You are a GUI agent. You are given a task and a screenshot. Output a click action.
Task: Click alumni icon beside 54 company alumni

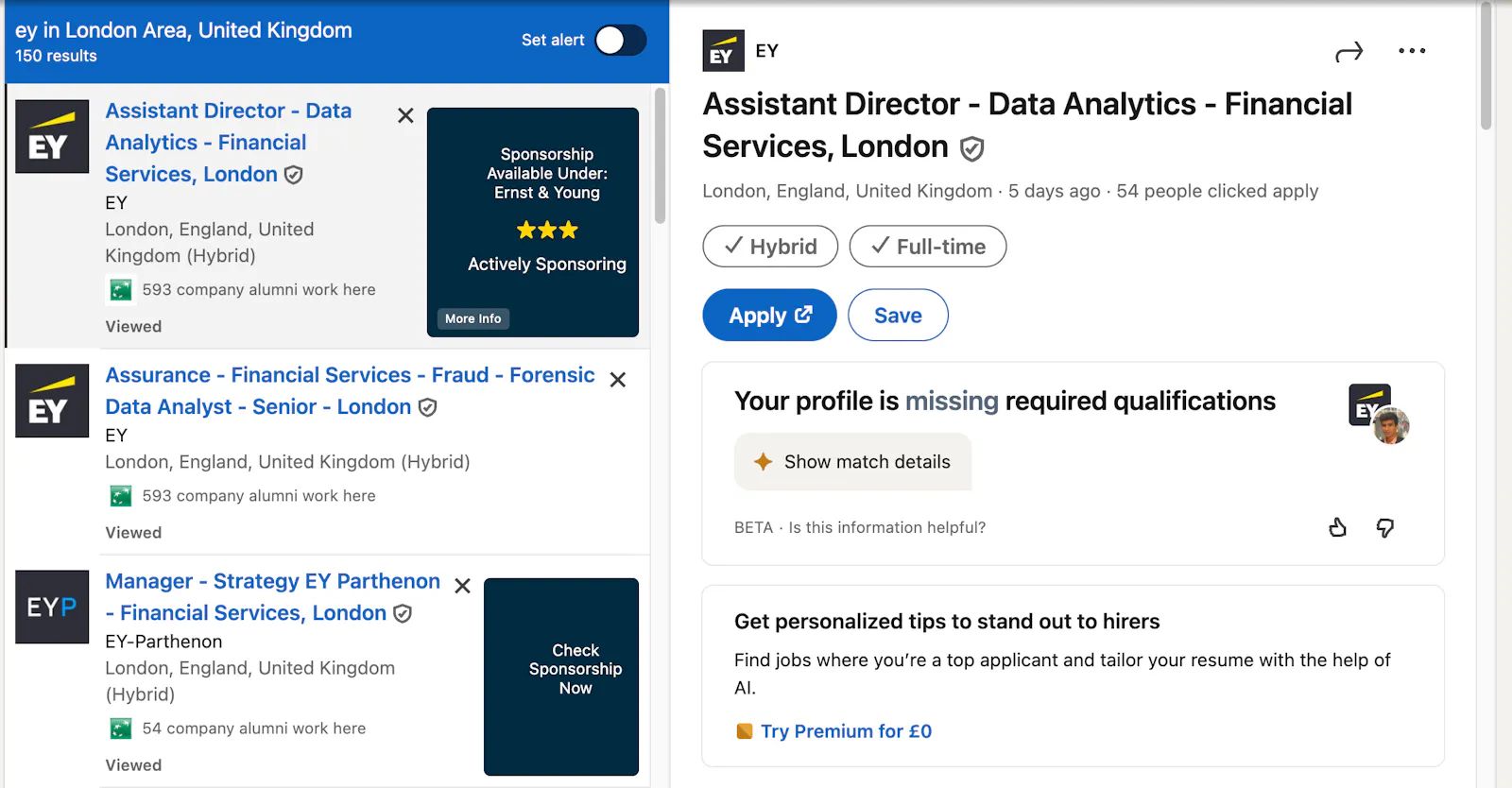click(x=121, y=728)
